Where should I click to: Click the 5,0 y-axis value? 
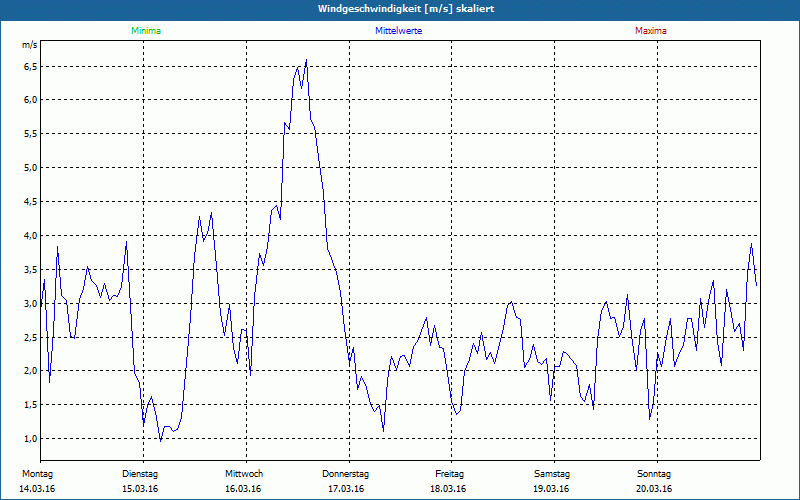[31, 167]
